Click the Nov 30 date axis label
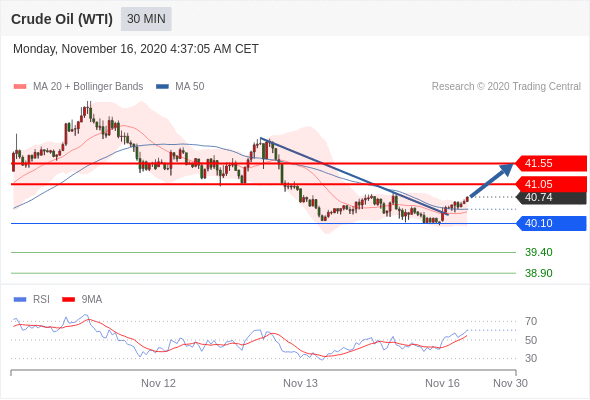Screen dimensions: 590x400 [510, 383]
